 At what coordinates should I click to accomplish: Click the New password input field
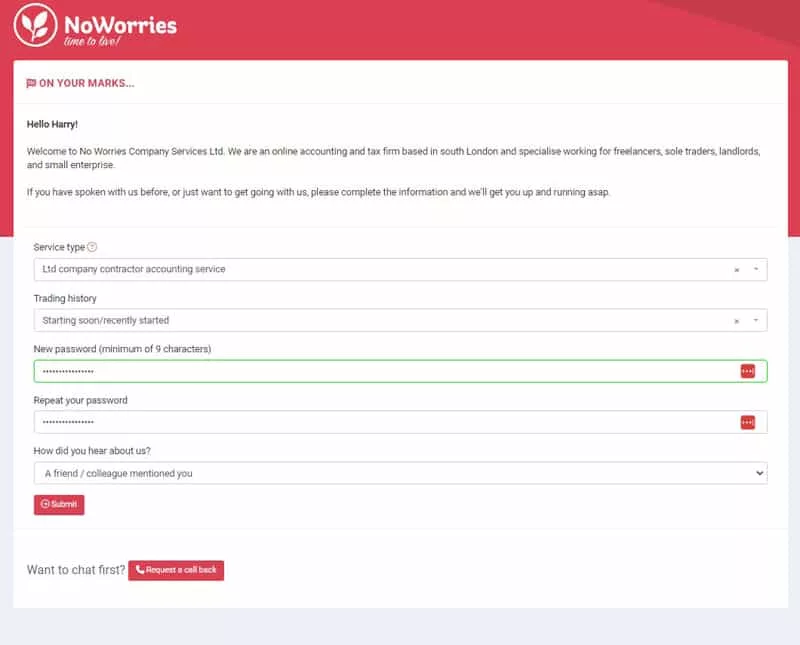point(400,371)
